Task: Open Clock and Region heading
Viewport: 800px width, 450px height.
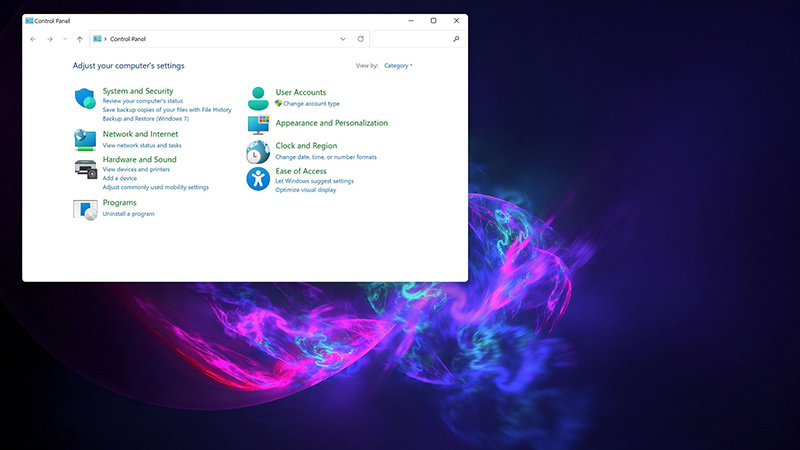Action: (x=306, y=145)
